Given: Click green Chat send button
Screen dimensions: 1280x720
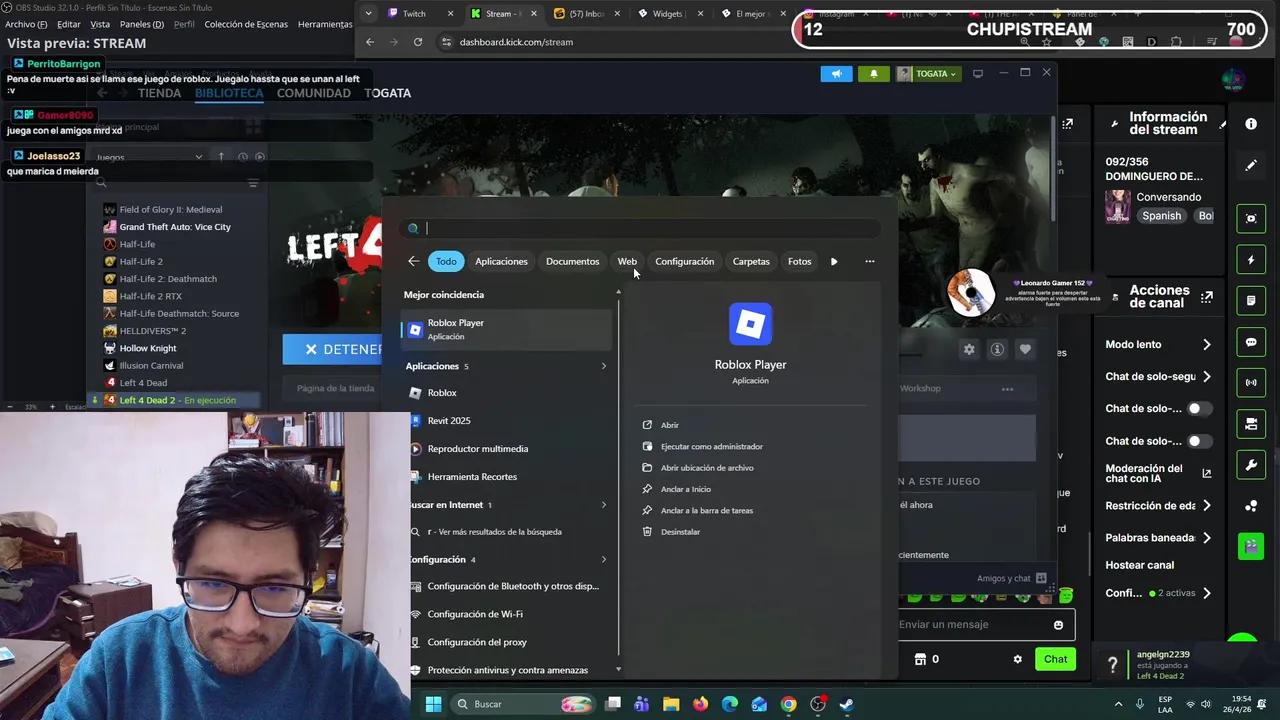Looking at the screenshot, I should tap(1055, 659).
